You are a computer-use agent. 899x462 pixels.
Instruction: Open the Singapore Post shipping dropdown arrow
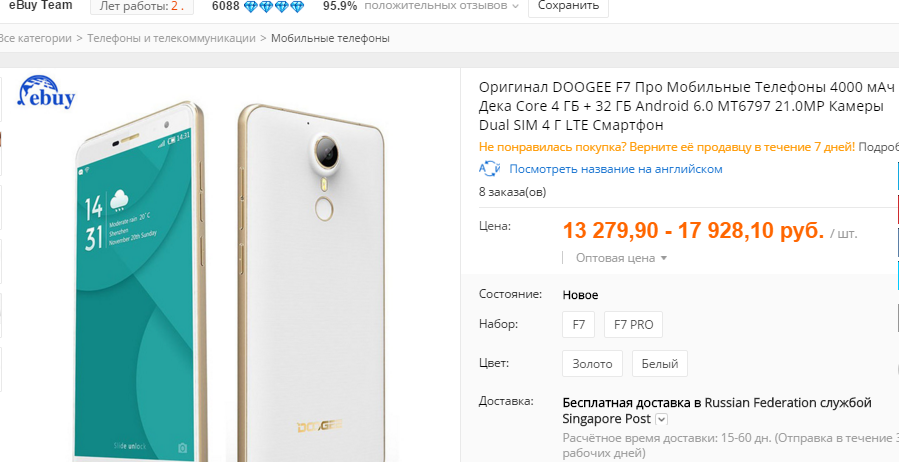[661, 420]
